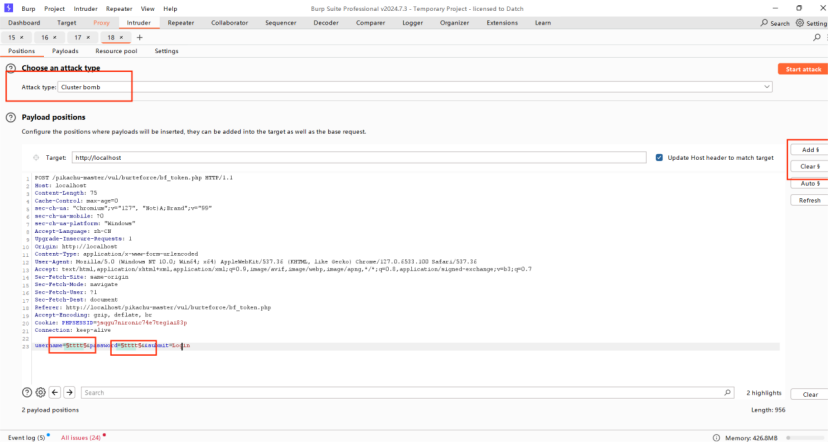Viewport: 828px width, 442px height.
Task: Click the memory info icon in status bar
Action: click(716, 438)
